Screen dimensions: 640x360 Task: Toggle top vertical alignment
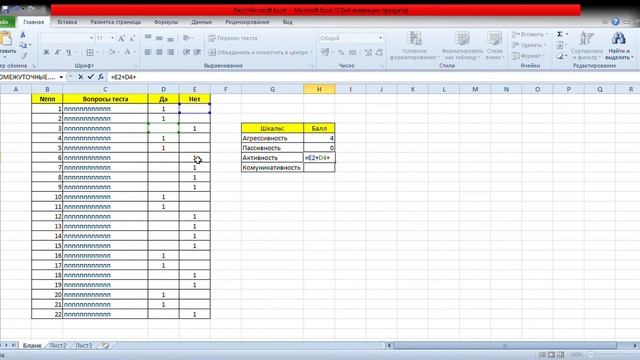[x=148, y=38]
